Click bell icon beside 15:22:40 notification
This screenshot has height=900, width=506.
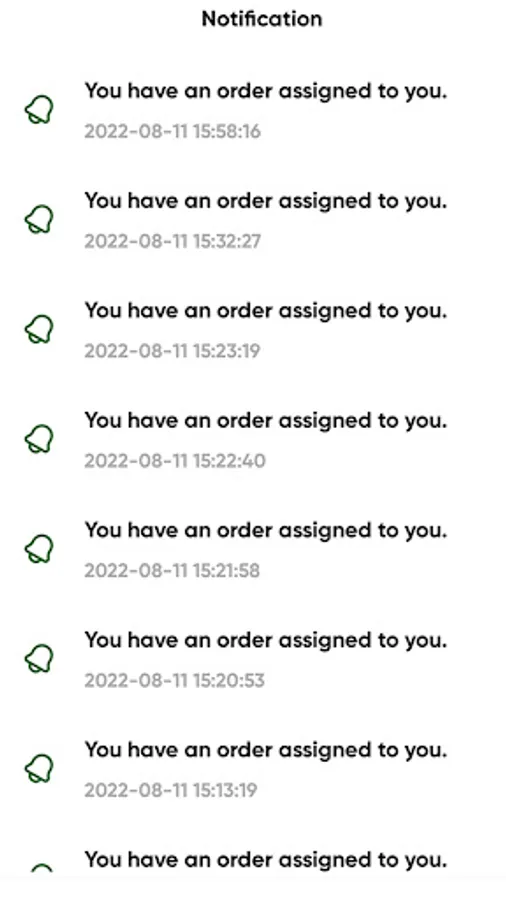point(39,439)
